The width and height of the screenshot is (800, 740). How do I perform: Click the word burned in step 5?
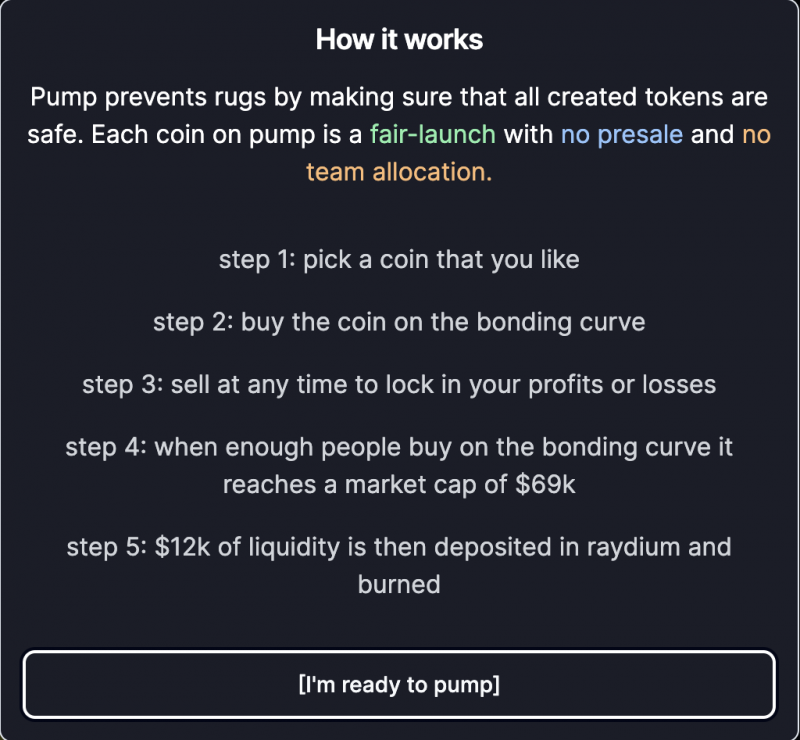pos(399,584)
